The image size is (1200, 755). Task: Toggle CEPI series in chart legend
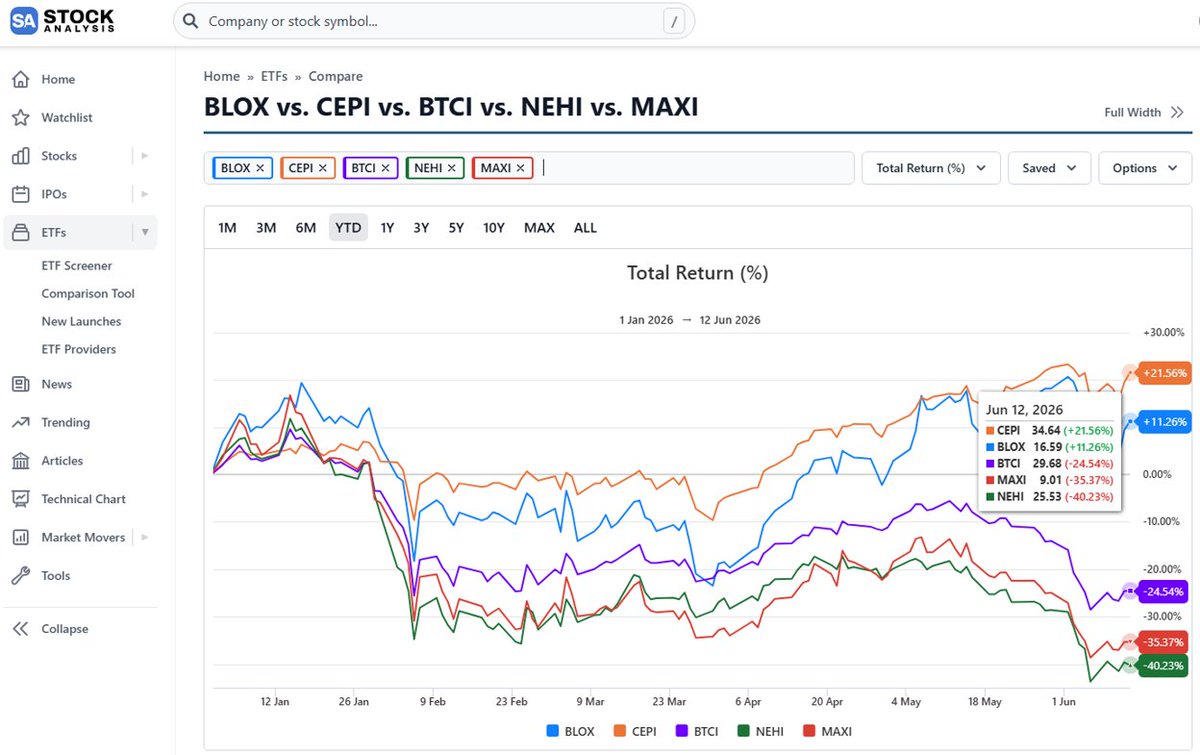[x=633, y=731]
